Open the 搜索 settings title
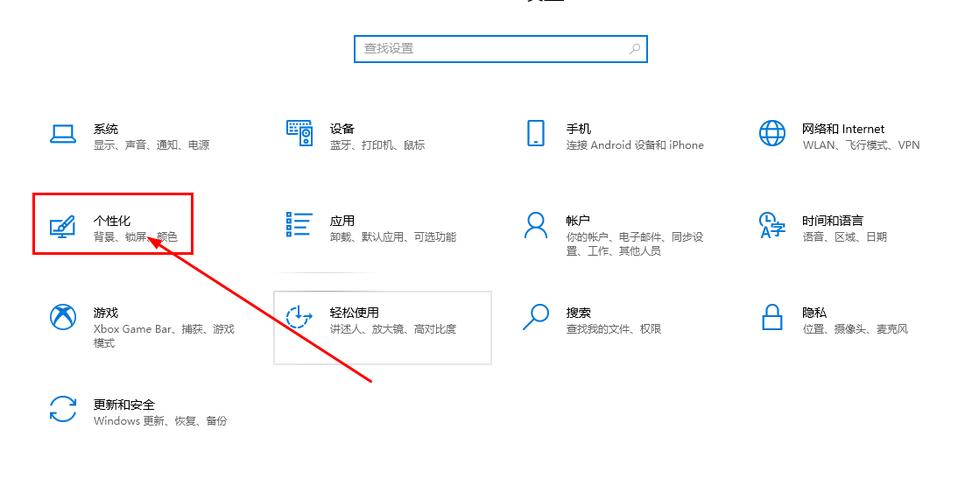The image size is (979, 500). point(578,313)
